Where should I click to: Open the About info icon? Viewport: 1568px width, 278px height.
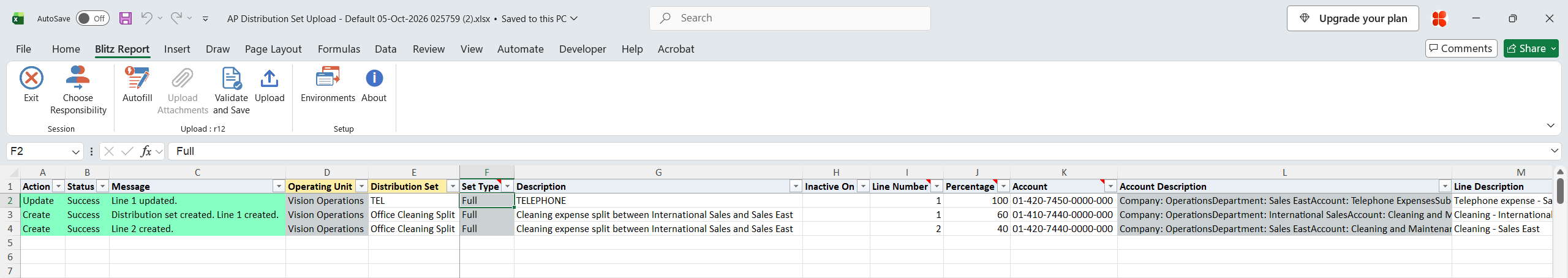374,78
